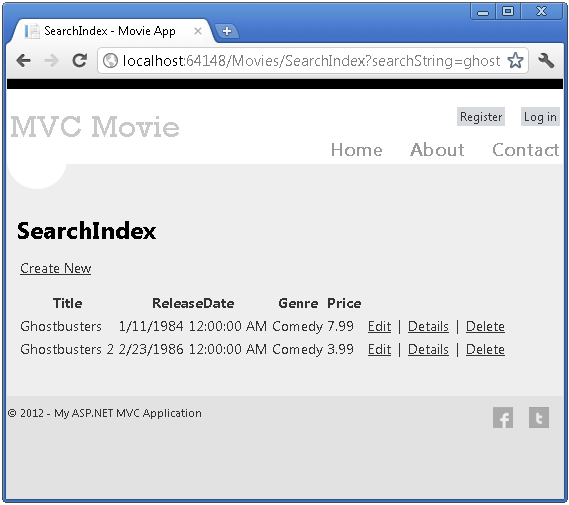The height and width of the screenshot is (505, 569).
Task: Click the SearchIndex page heading
Action: [86, 231]
